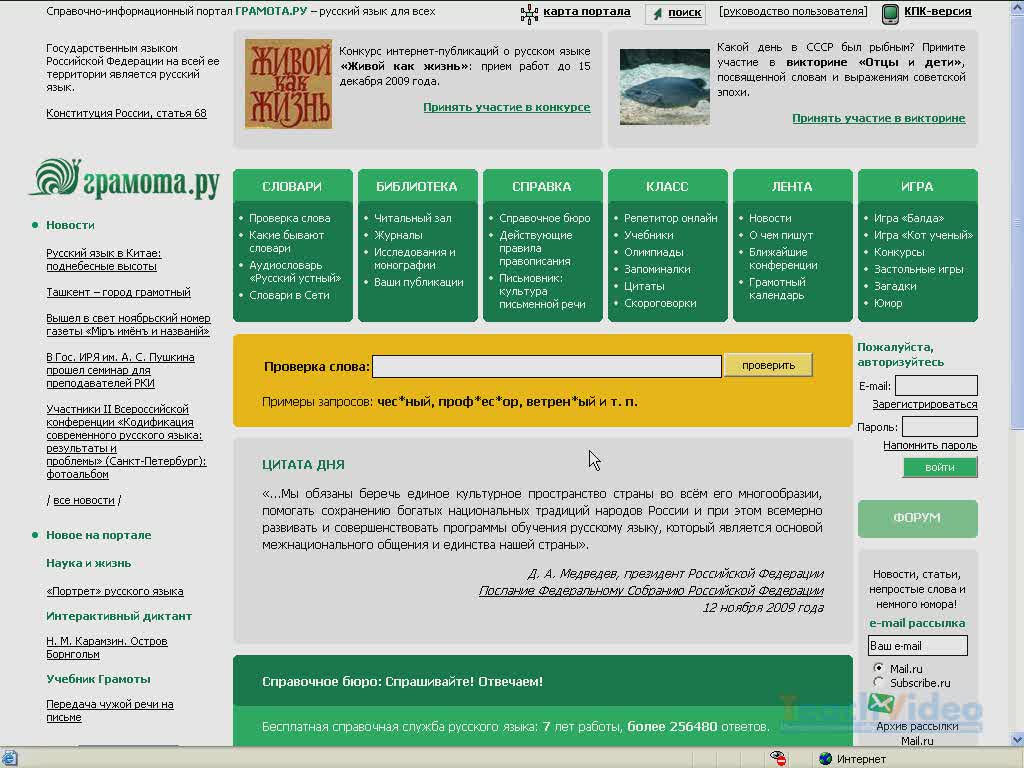Open the green ФОРУМ button
This screenshot has height=768, width=1024.
pyautogui.click(x=917, y=518)
